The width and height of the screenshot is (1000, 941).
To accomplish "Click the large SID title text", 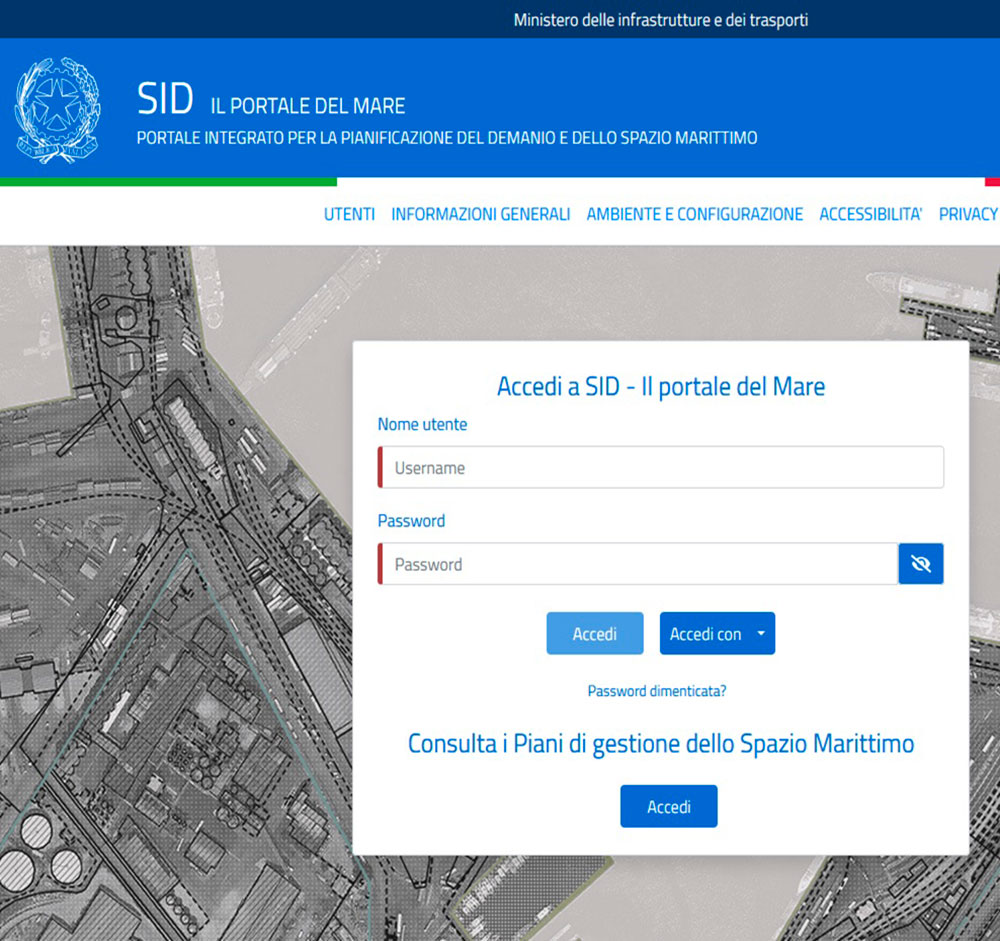I will 165,98.
